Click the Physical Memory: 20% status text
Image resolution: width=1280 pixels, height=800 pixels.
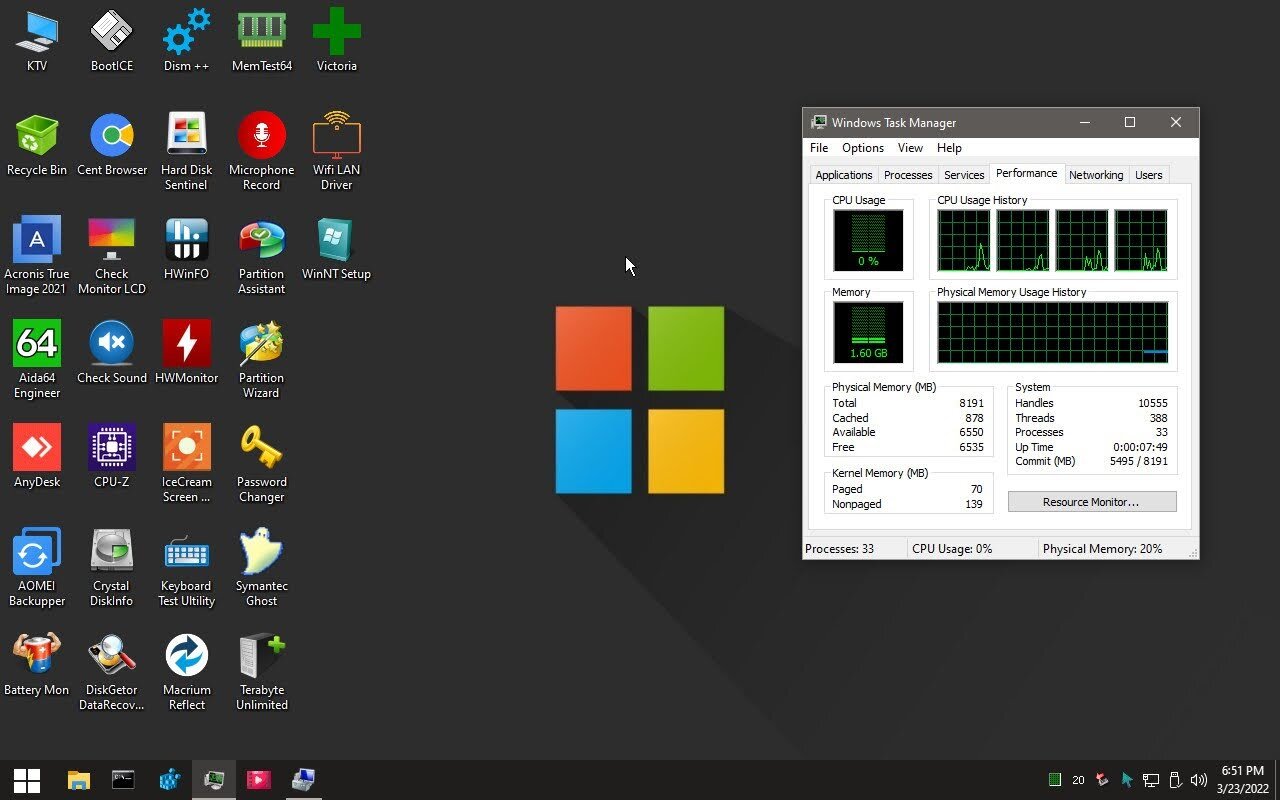1102,549
